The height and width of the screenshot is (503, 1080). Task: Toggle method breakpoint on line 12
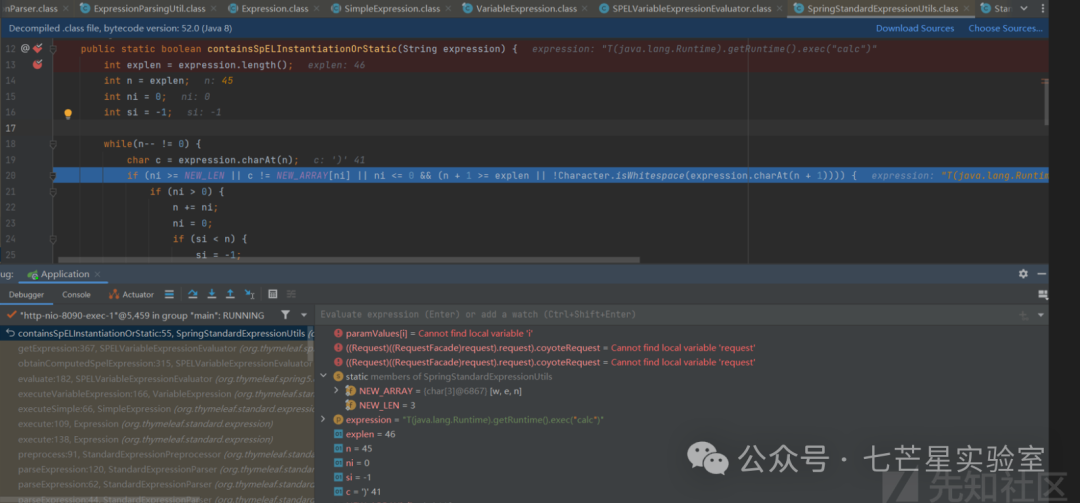[38, 48]
